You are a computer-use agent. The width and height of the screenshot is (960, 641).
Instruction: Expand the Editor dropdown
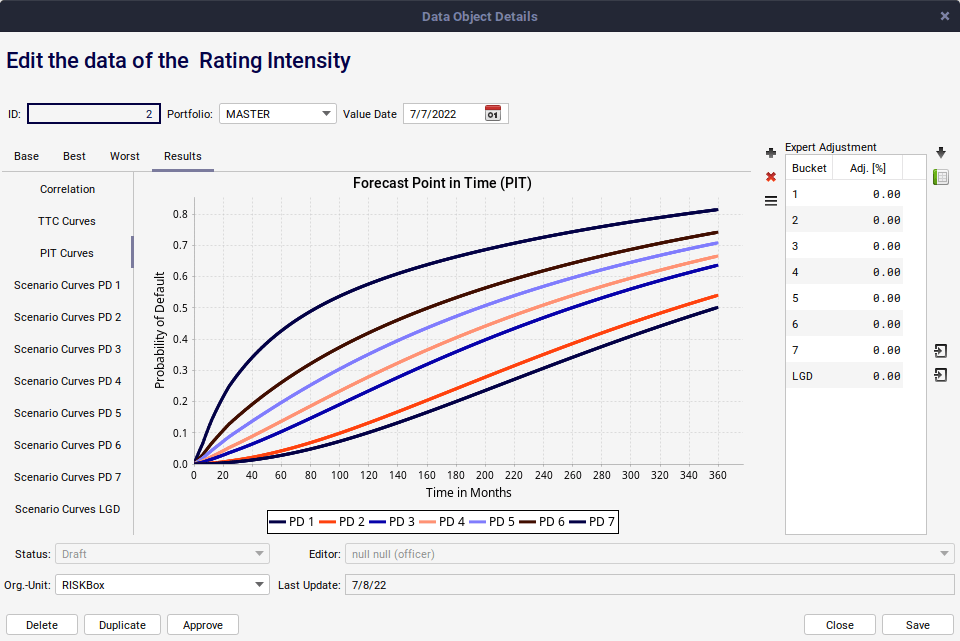[x=945, y=553]
